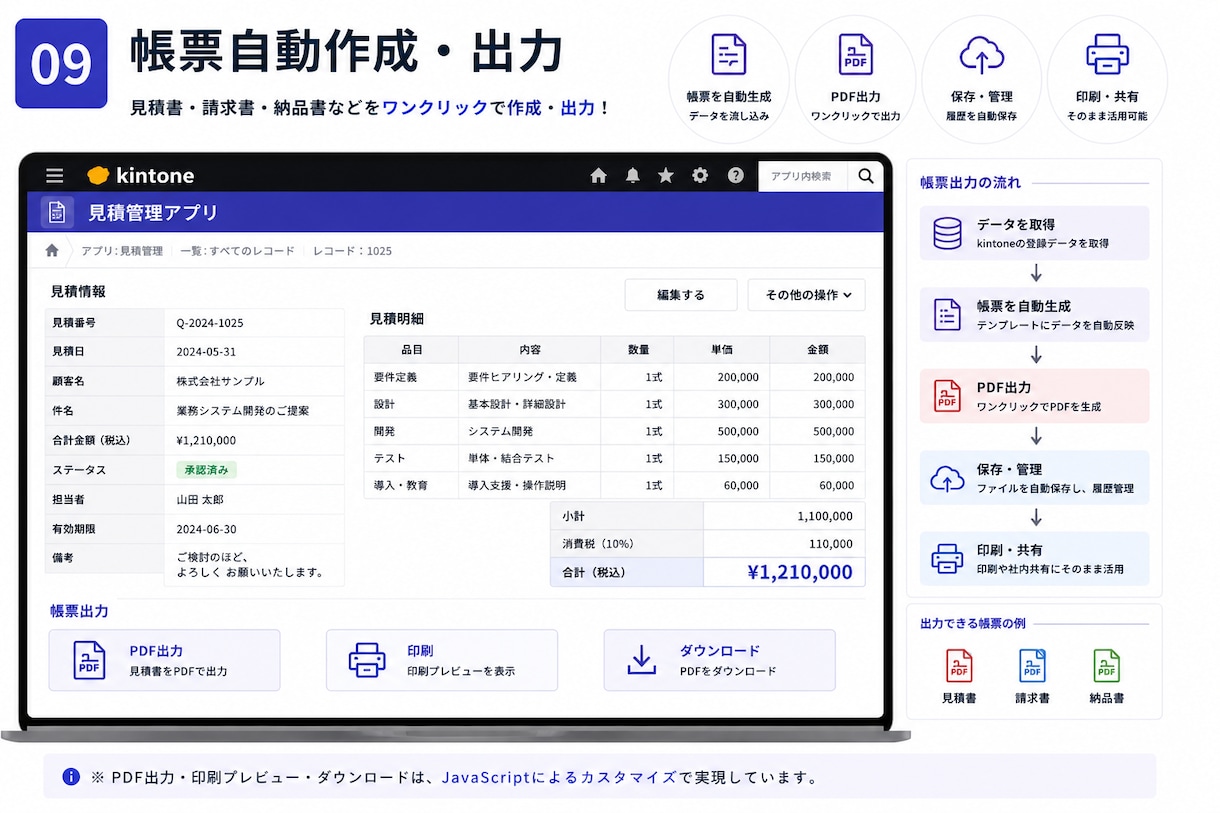Screen dimensions: 1220x813
Task: Click the 見積日 value 2024-05-31
Action: pyautogui.click(x=206, y=352)
